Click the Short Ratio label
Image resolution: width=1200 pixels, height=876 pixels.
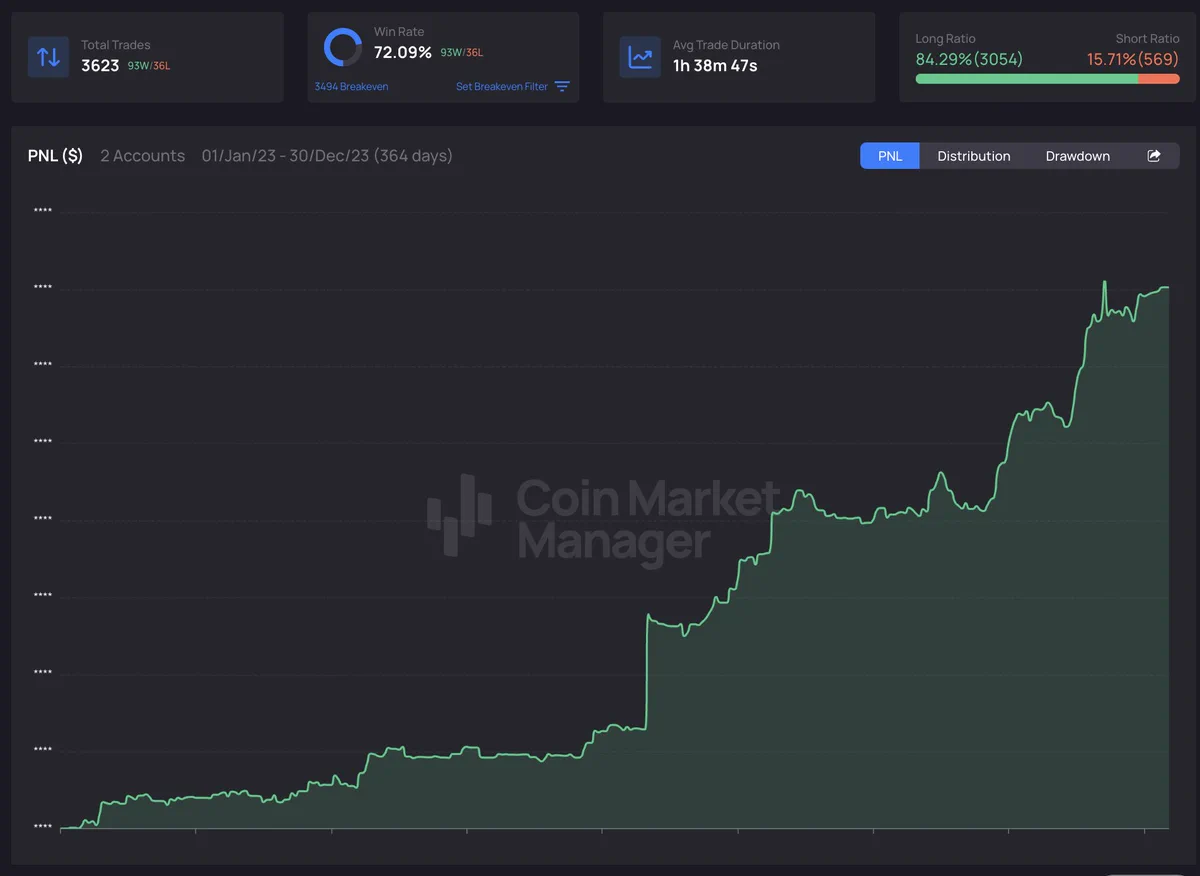(x=1148, y=39)
